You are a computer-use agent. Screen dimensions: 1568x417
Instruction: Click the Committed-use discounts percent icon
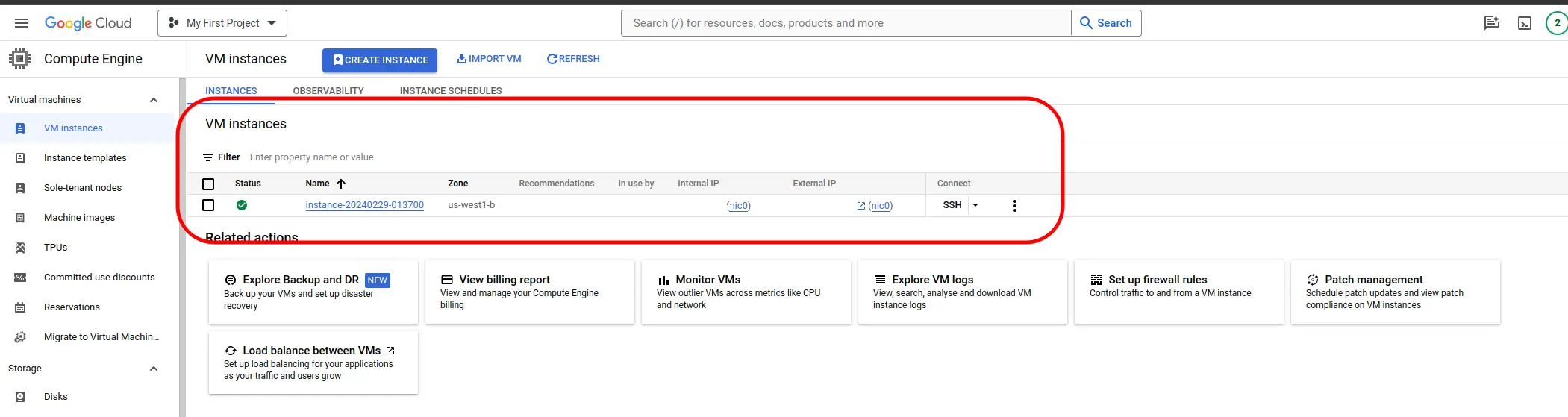(20, 278)
